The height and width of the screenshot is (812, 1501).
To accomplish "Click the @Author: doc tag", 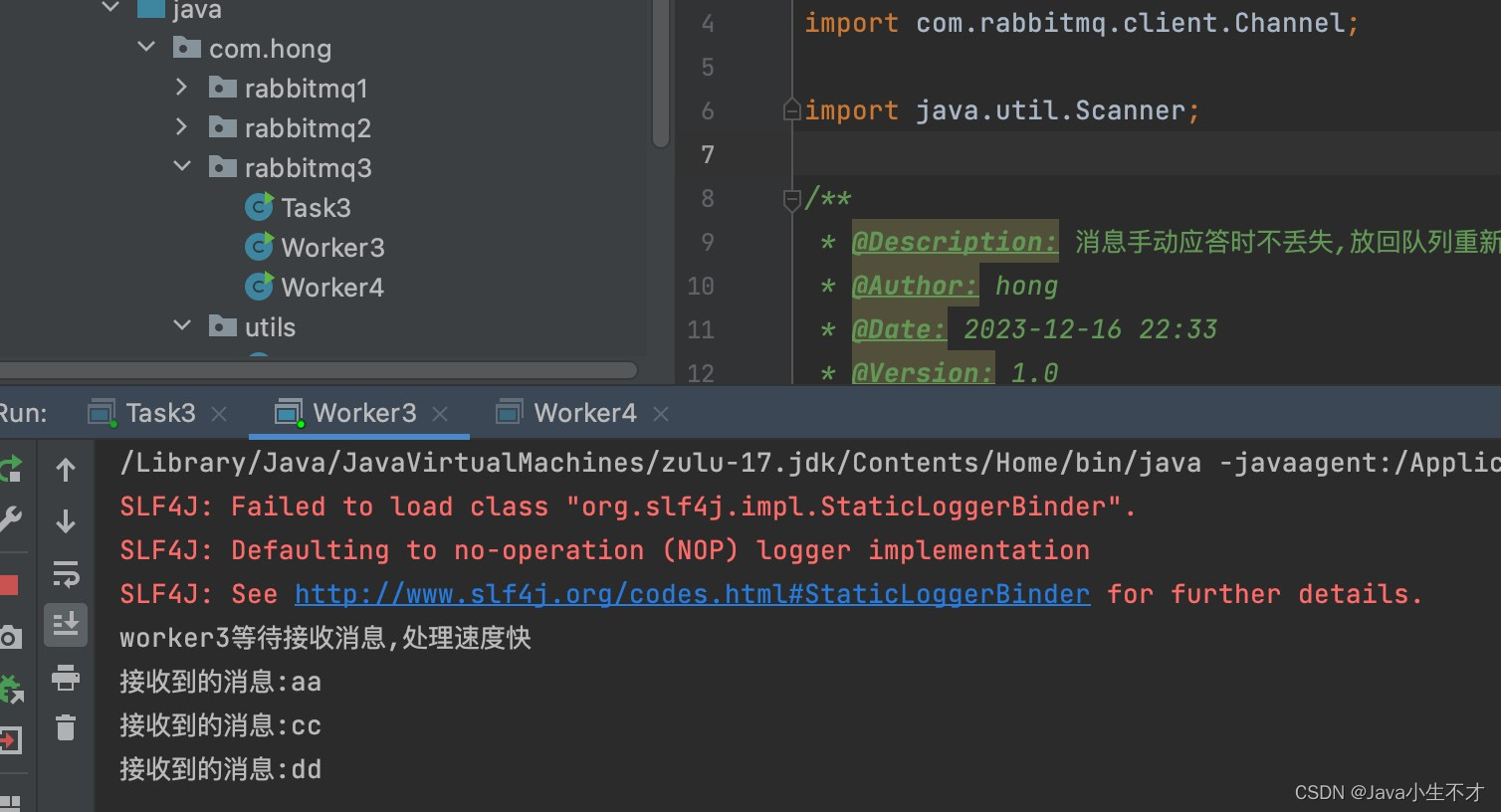I will 915,286.
